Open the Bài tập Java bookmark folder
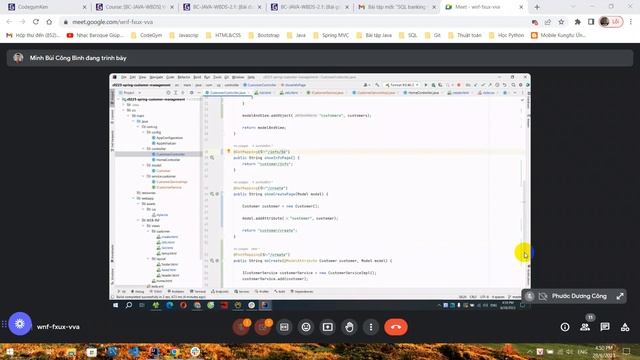Viewport: 640px width, 360px height. pyautogui.click(x=374, y=36)
